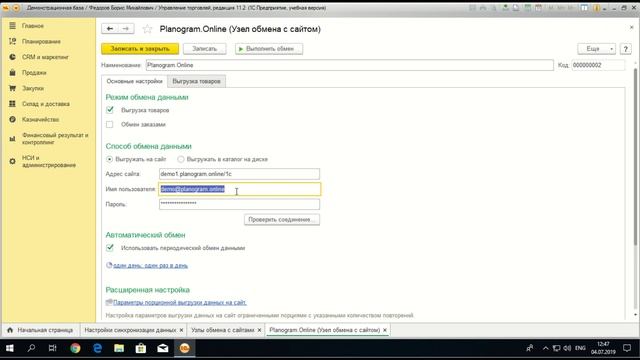Switch ENG input language in tray
Screen dimensions: 640x360
(x=580, y=348)
